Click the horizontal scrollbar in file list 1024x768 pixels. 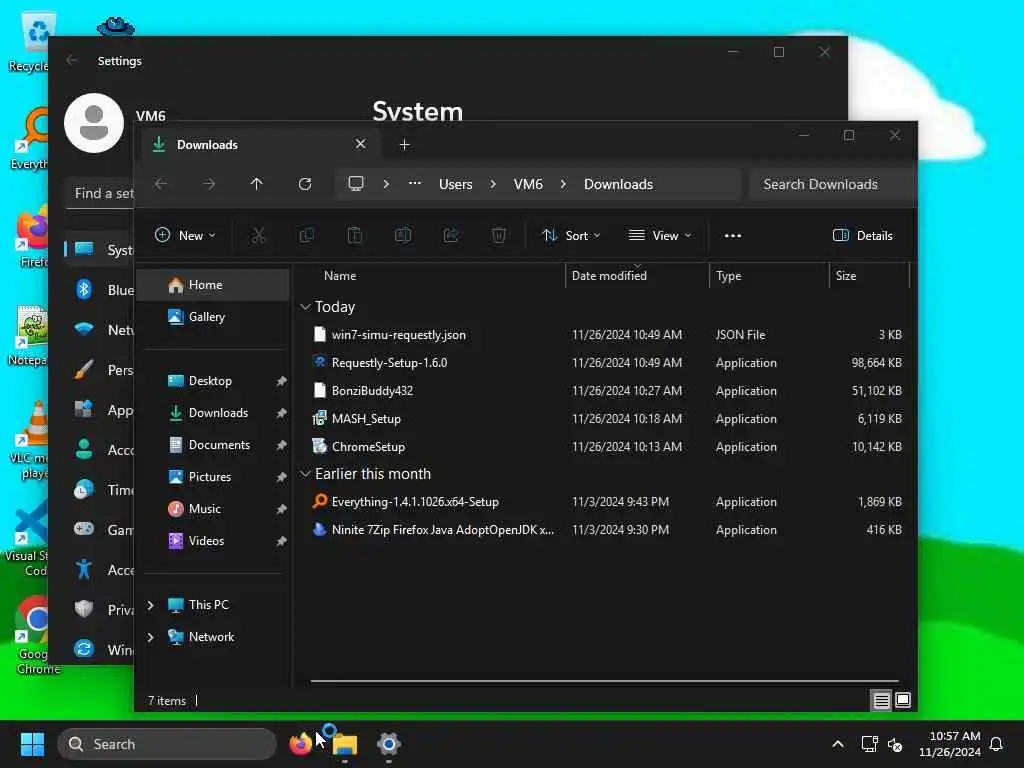click(x=605, y=681)
